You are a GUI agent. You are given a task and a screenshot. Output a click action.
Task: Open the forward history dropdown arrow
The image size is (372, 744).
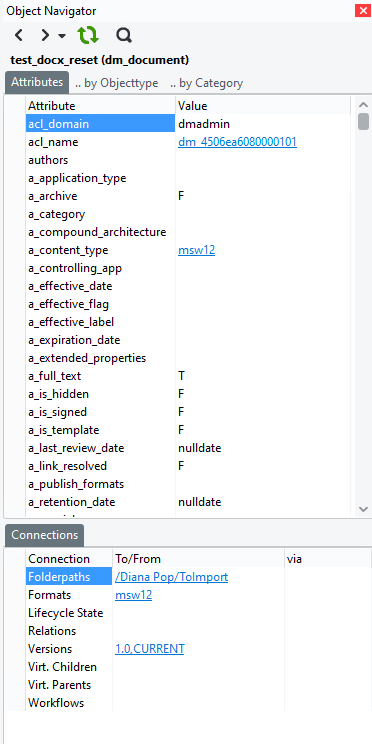[x=62, y=36]
